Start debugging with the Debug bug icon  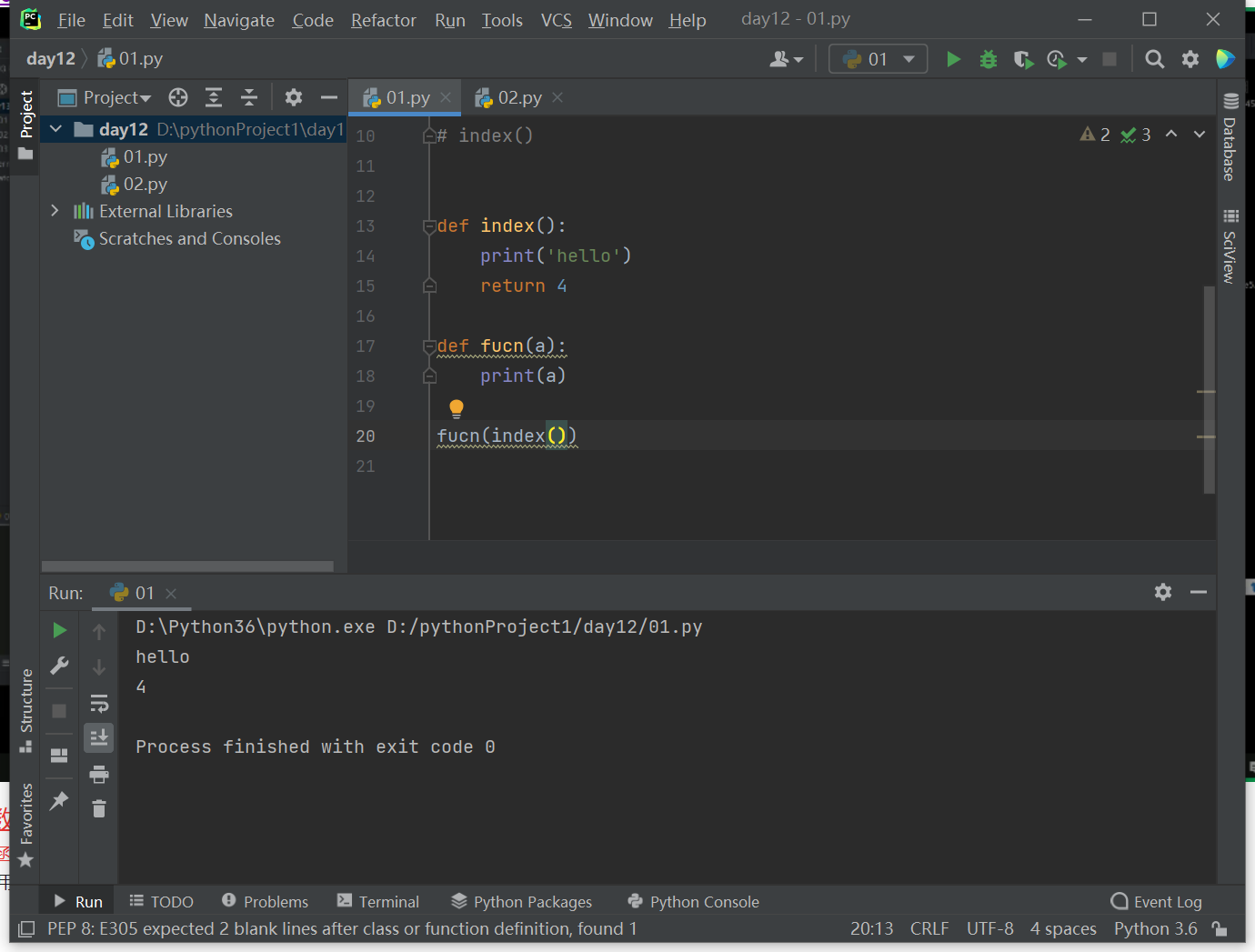pos(989,59)
